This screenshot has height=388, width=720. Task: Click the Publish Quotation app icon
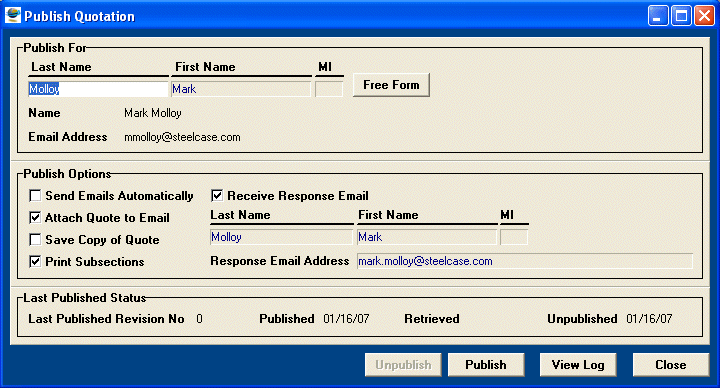click(13, 16)
